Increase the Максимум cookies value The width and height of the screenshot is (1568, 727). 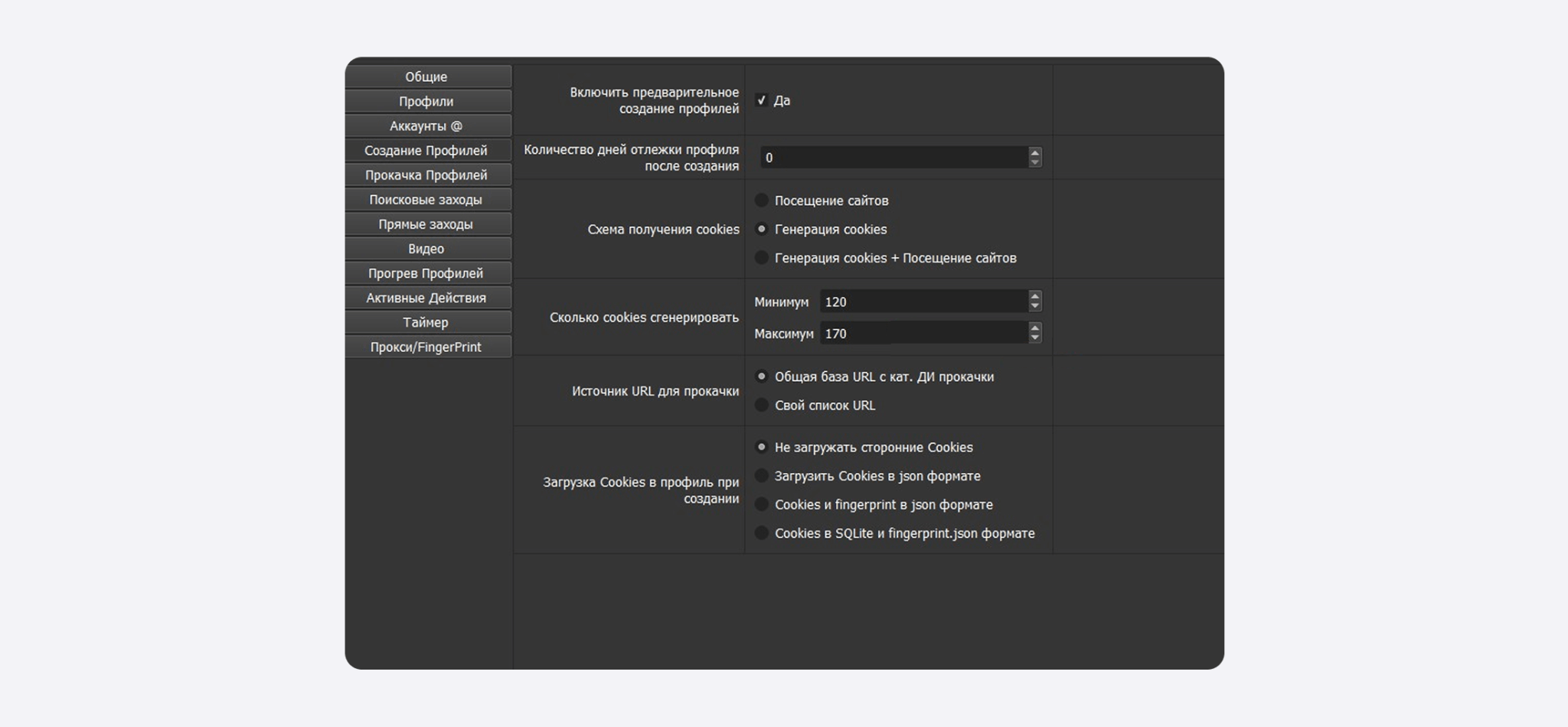[1035, 328]
